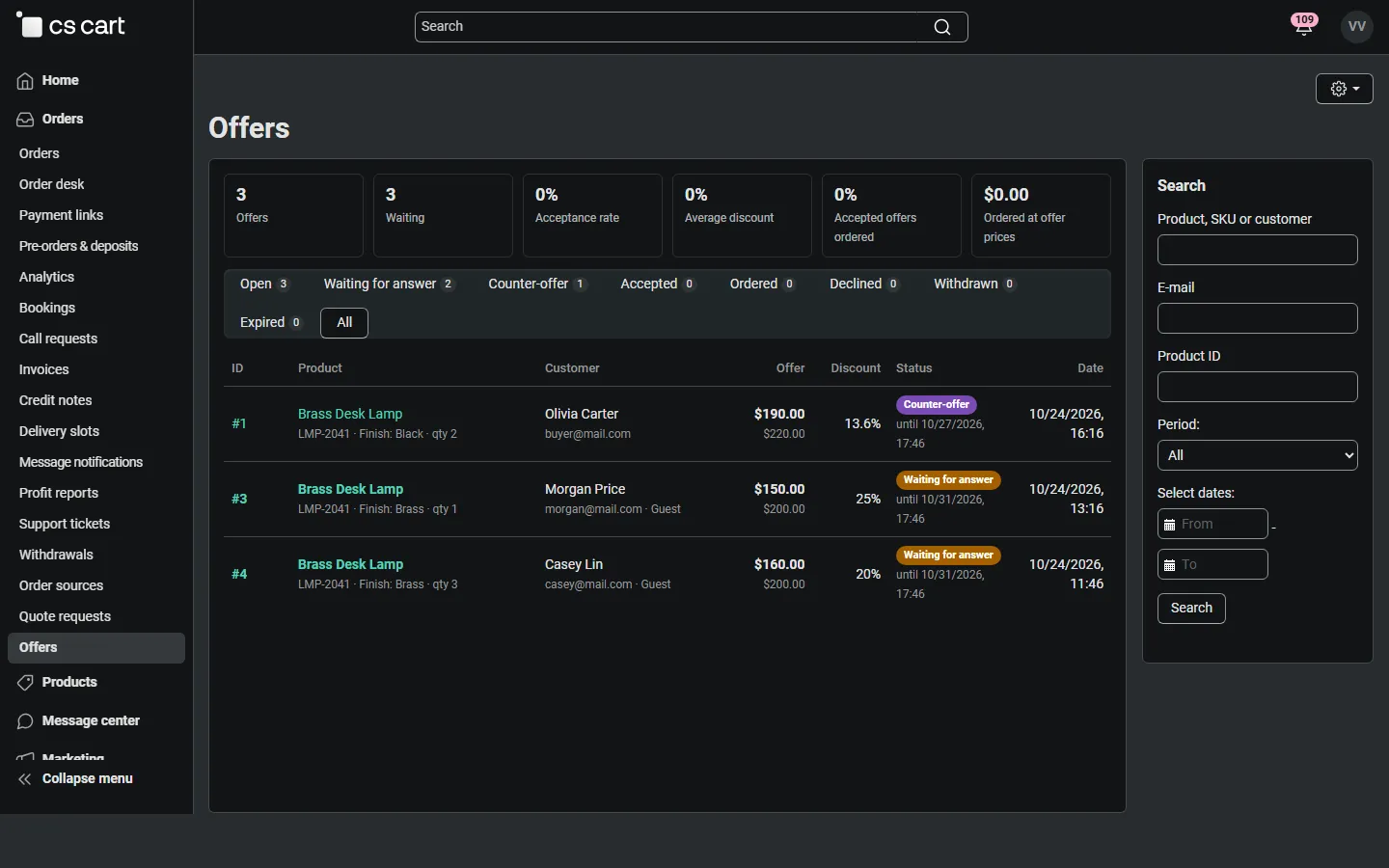Focus the top global Search box

(691, 27)
